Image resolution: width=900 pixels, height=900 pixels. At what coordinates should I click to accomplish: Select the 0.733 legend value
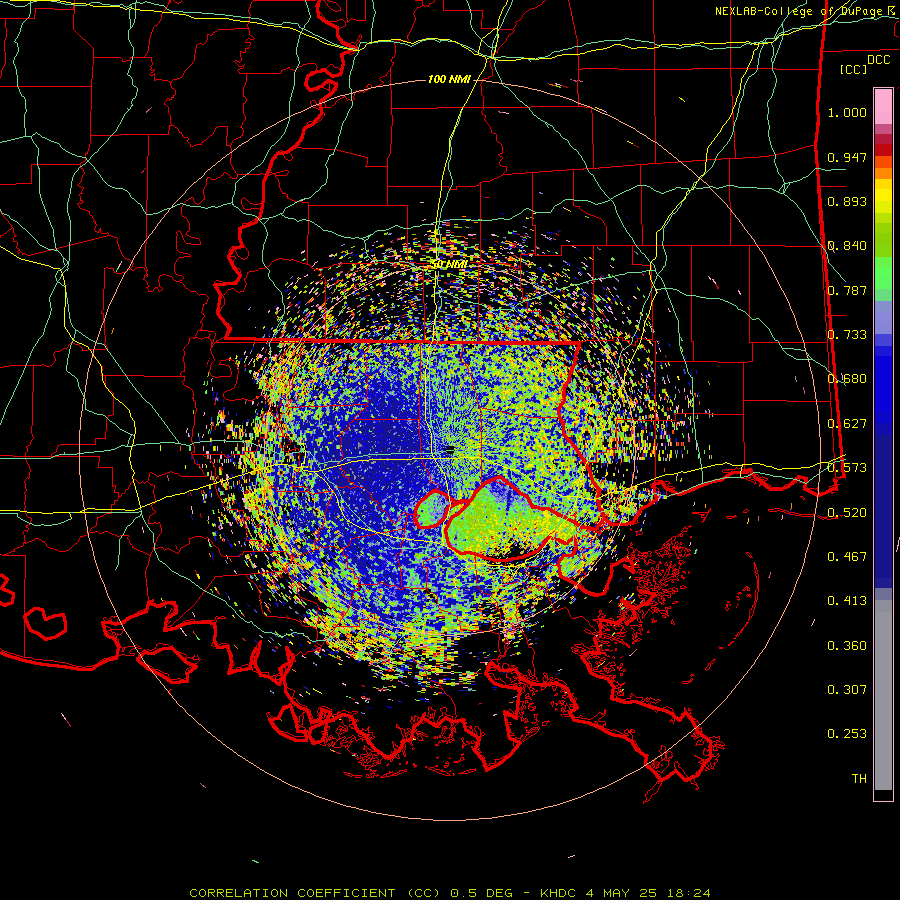847,335
